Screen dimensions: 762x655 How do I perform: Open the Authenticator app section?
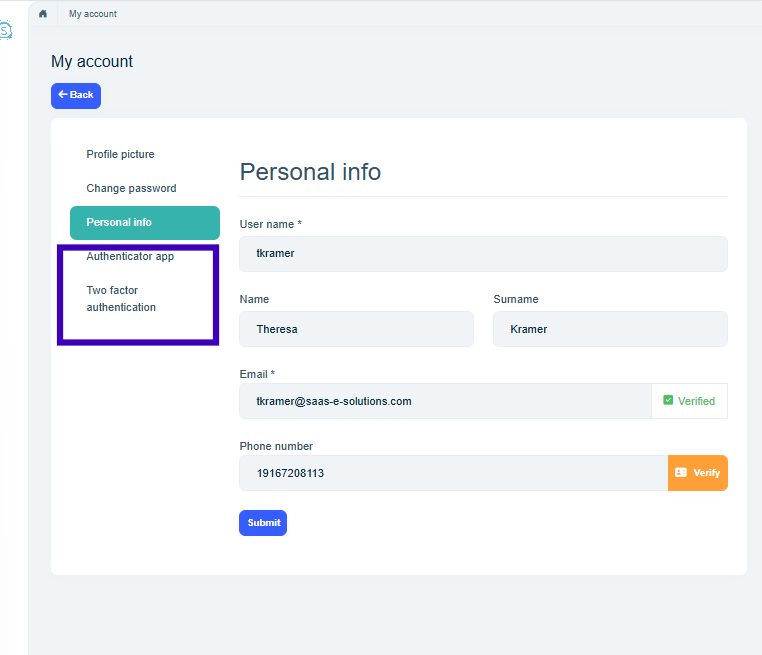pos(130,257)
